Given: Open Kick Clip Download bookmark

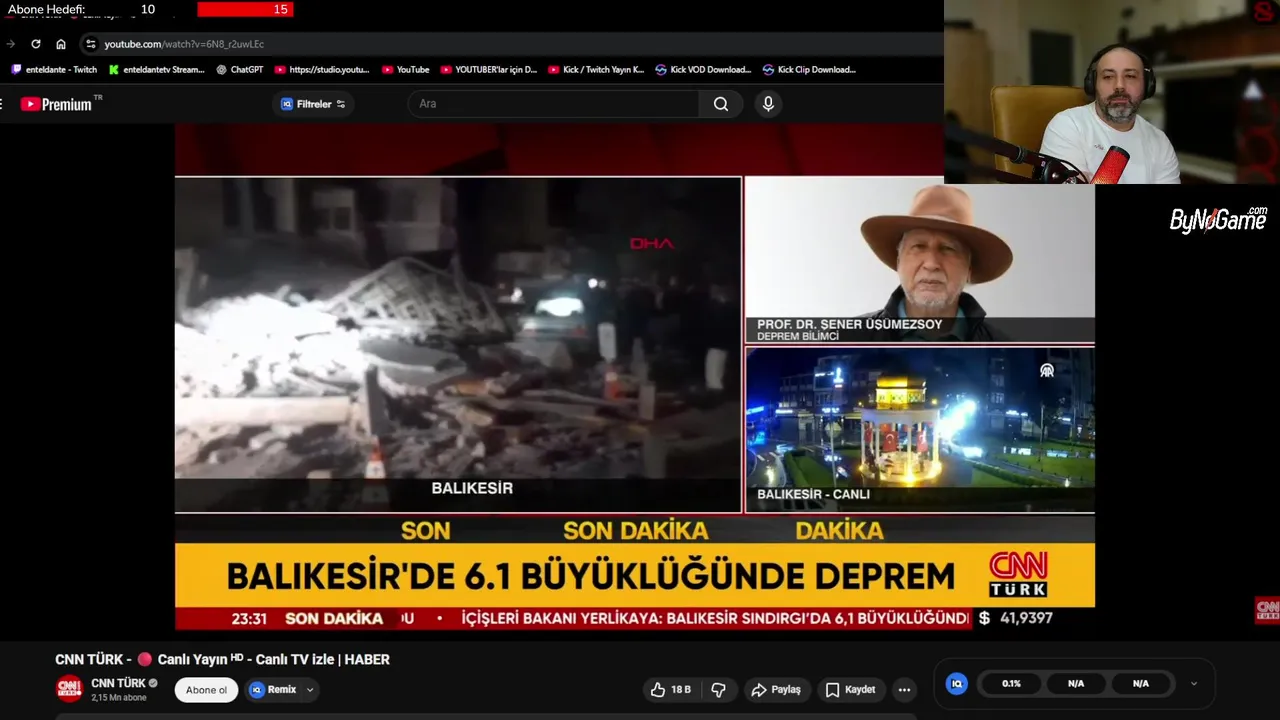Looking at the screenshot, I should [x=809, y=70].
